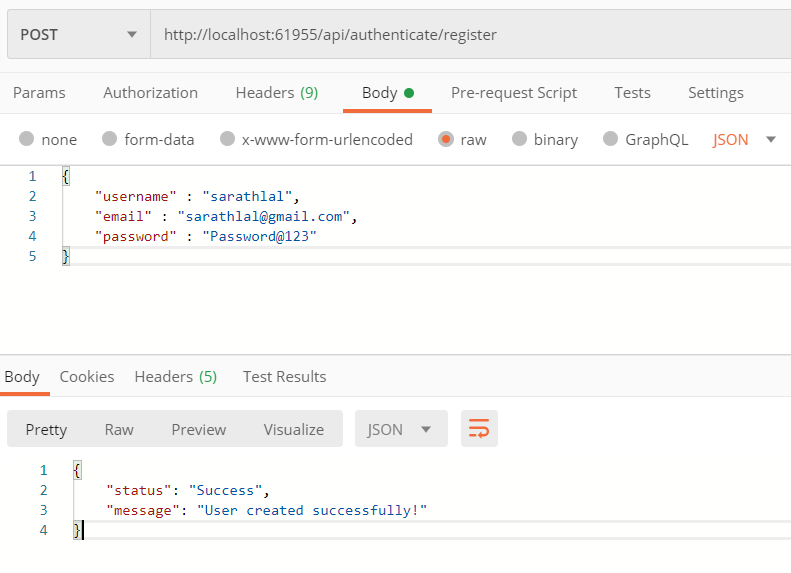Go to the Pre-request Script tab

point(514,92)
